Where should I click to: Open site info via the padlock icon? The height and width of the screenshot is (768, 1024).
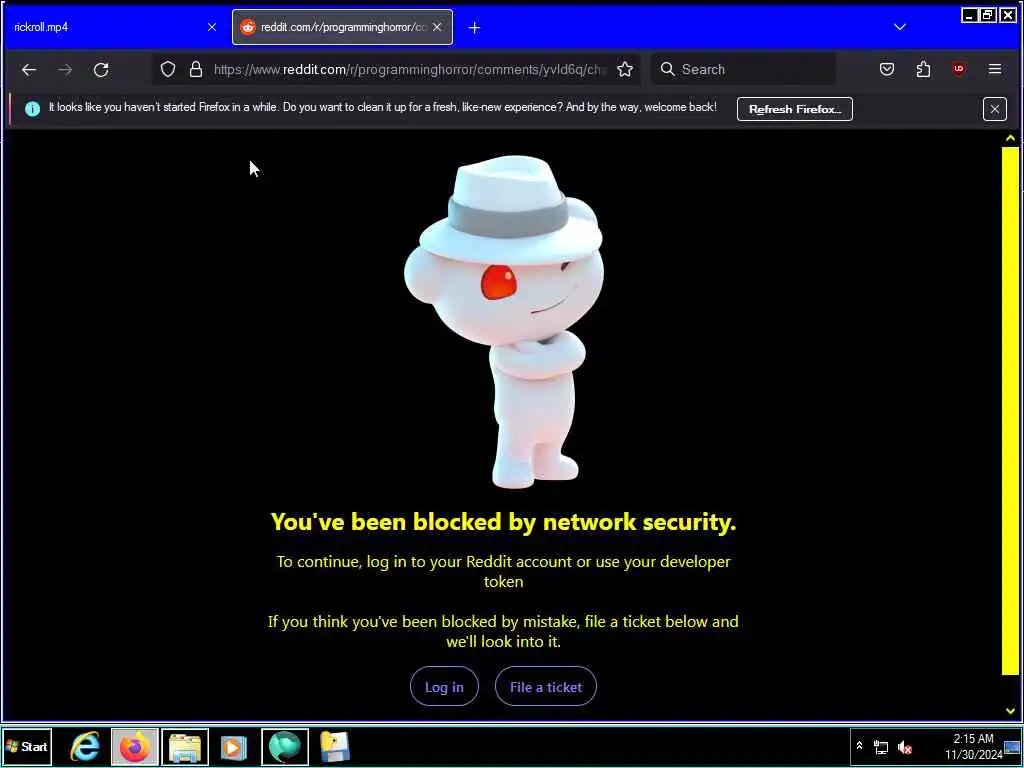(x=195, y=69)
